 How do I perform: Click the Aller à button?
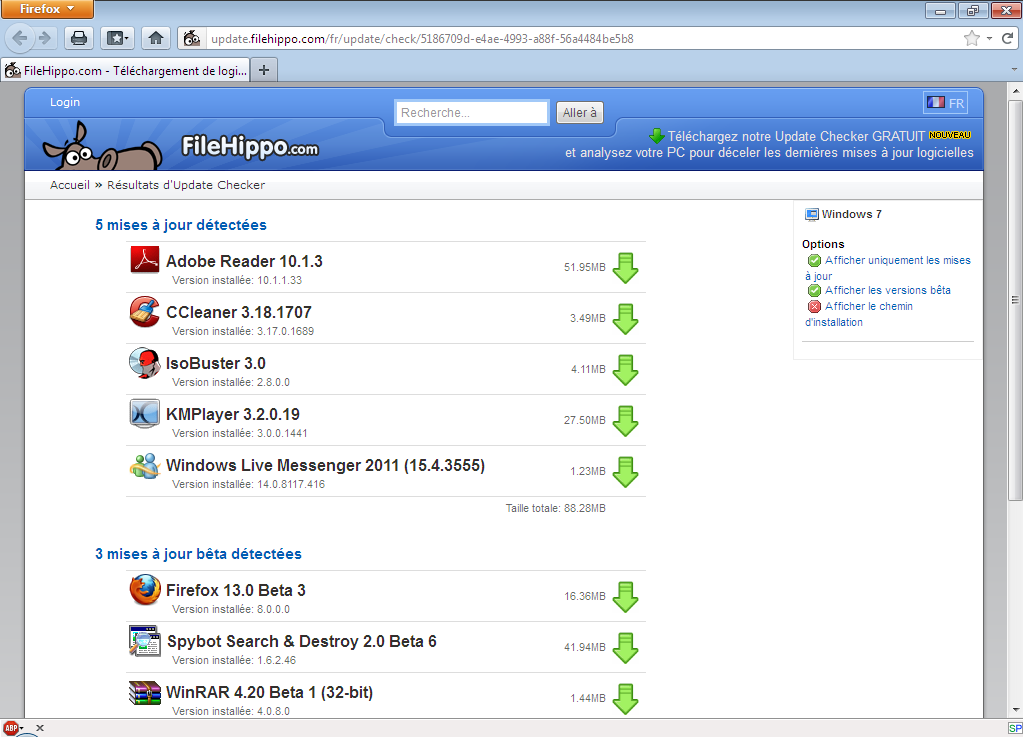(579, 113)
